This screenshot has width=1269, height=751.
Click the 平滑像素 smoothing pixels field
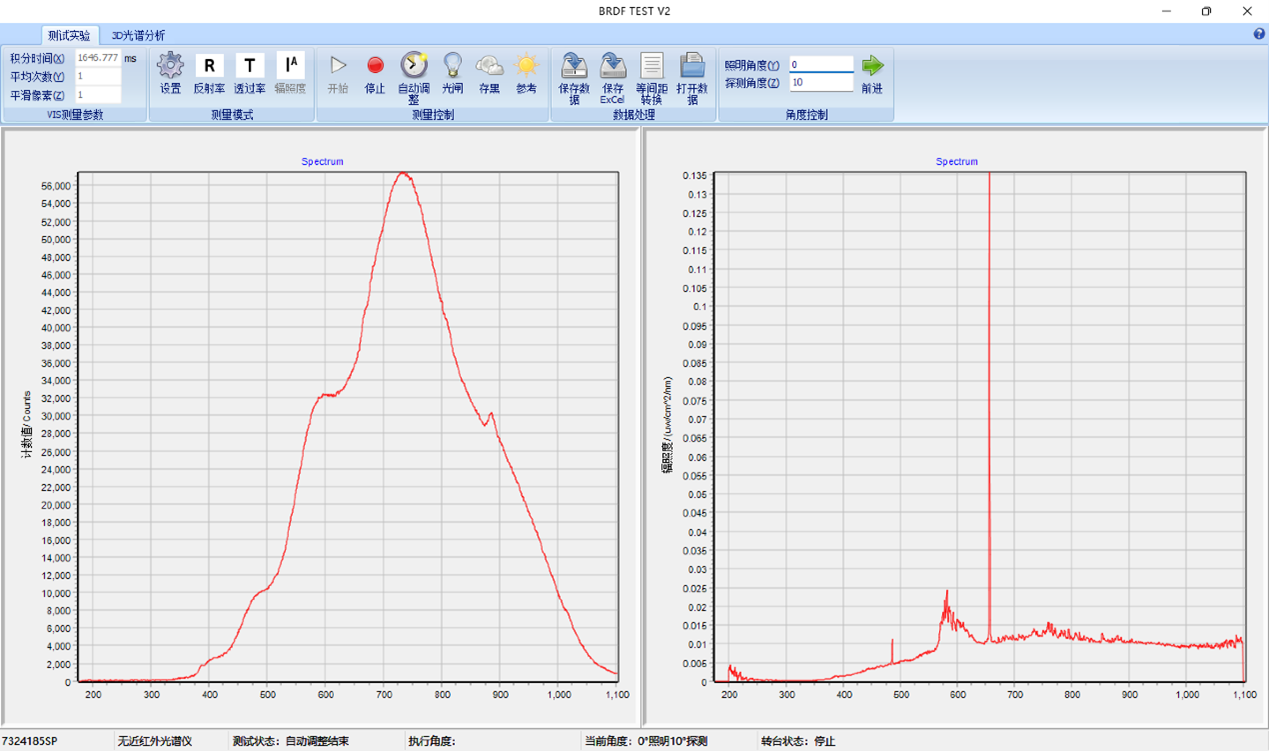pyautogui.click(x=98, y=95)
